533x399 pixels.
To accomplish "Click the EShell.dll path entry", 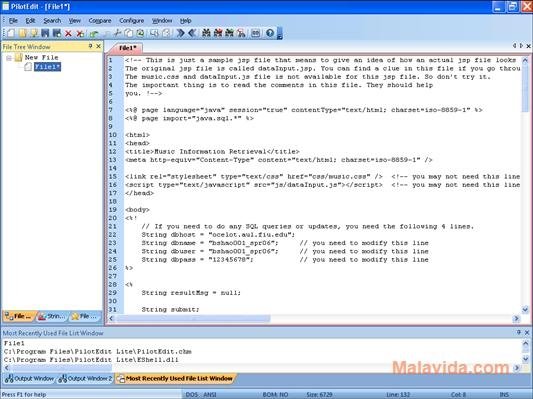I will coord(91,360).
